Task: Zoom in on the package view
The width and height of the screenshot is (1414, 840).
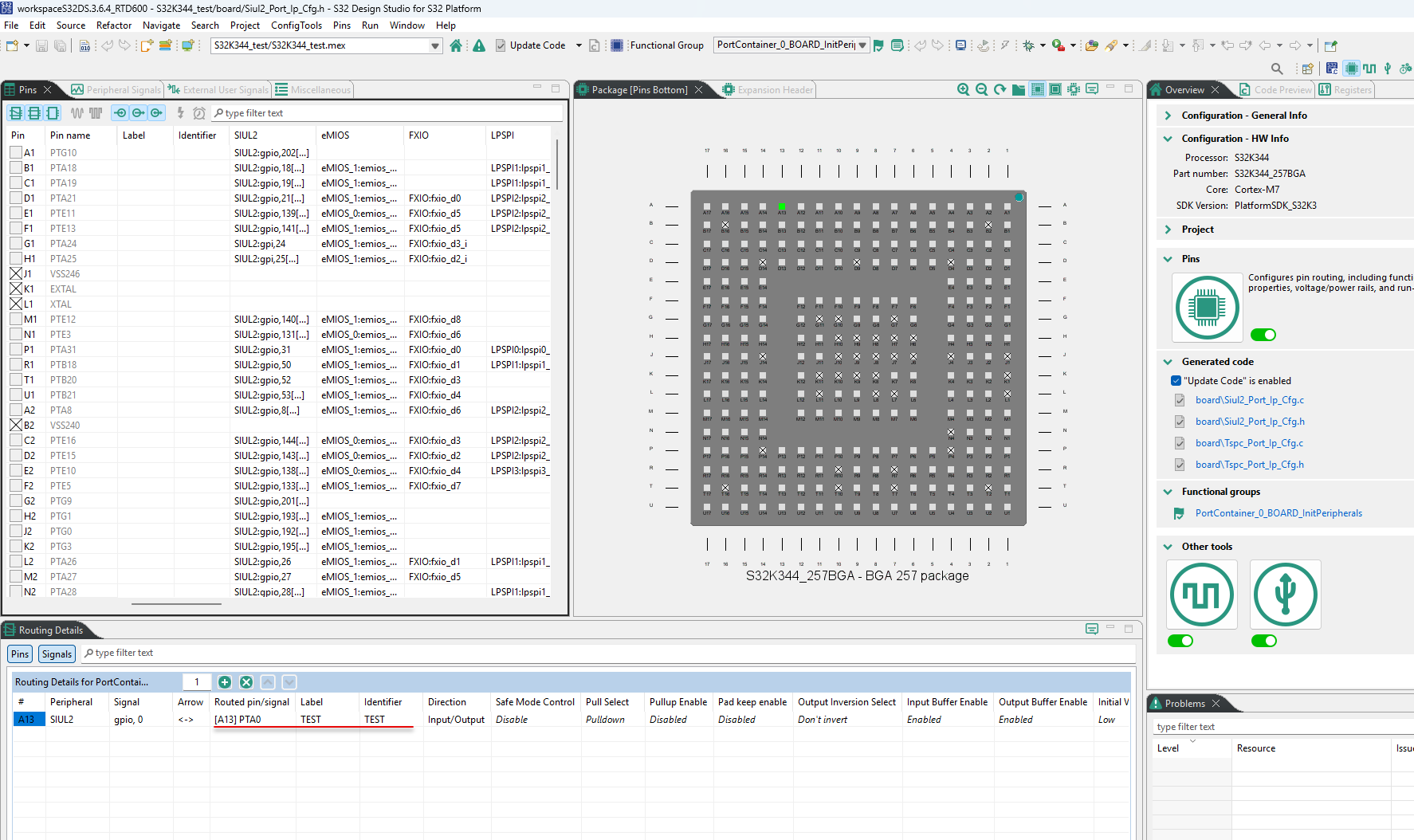Action: (x=964, y=90)
